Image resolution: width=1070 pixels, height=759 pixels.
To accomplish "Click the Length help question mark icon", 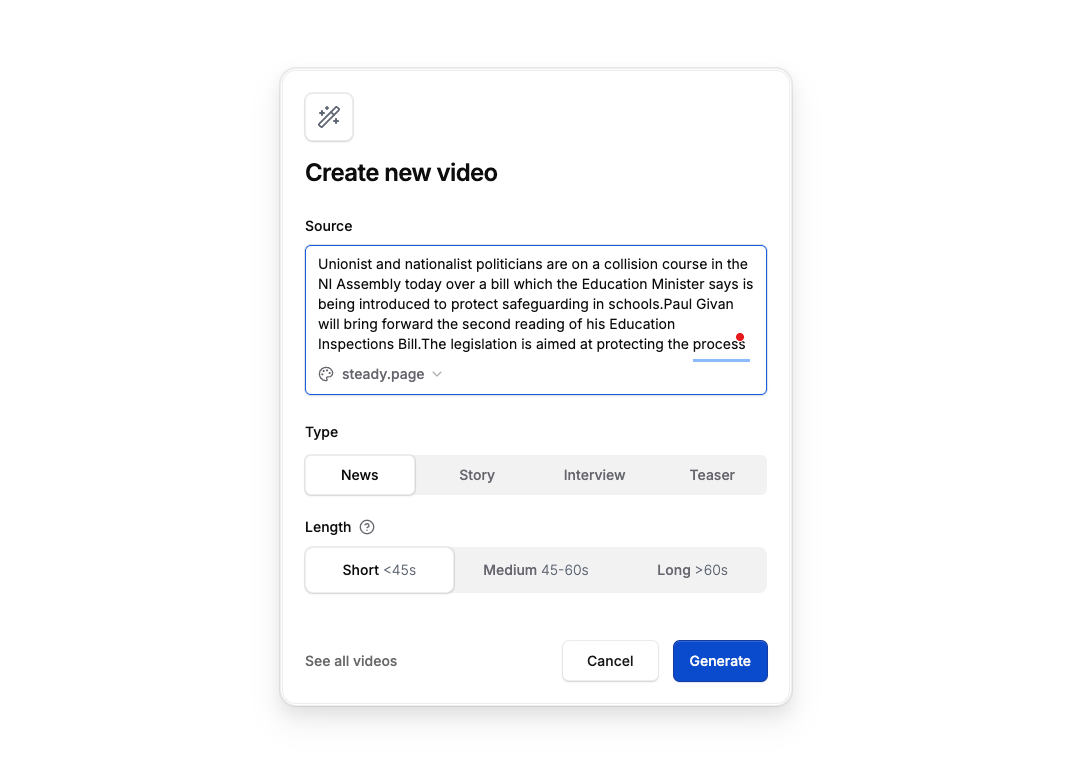I will (x=367, y=527).
